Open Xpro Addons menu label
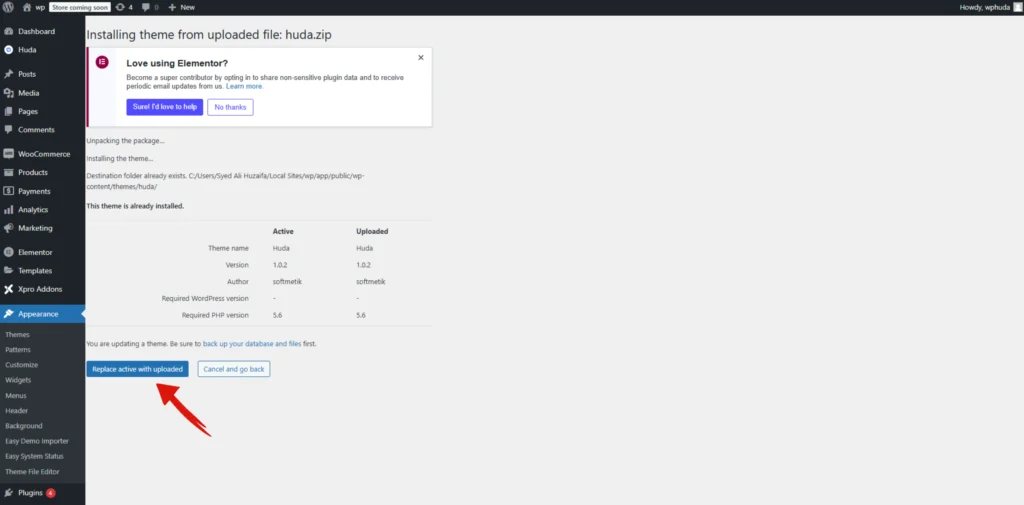 [40, 289]
